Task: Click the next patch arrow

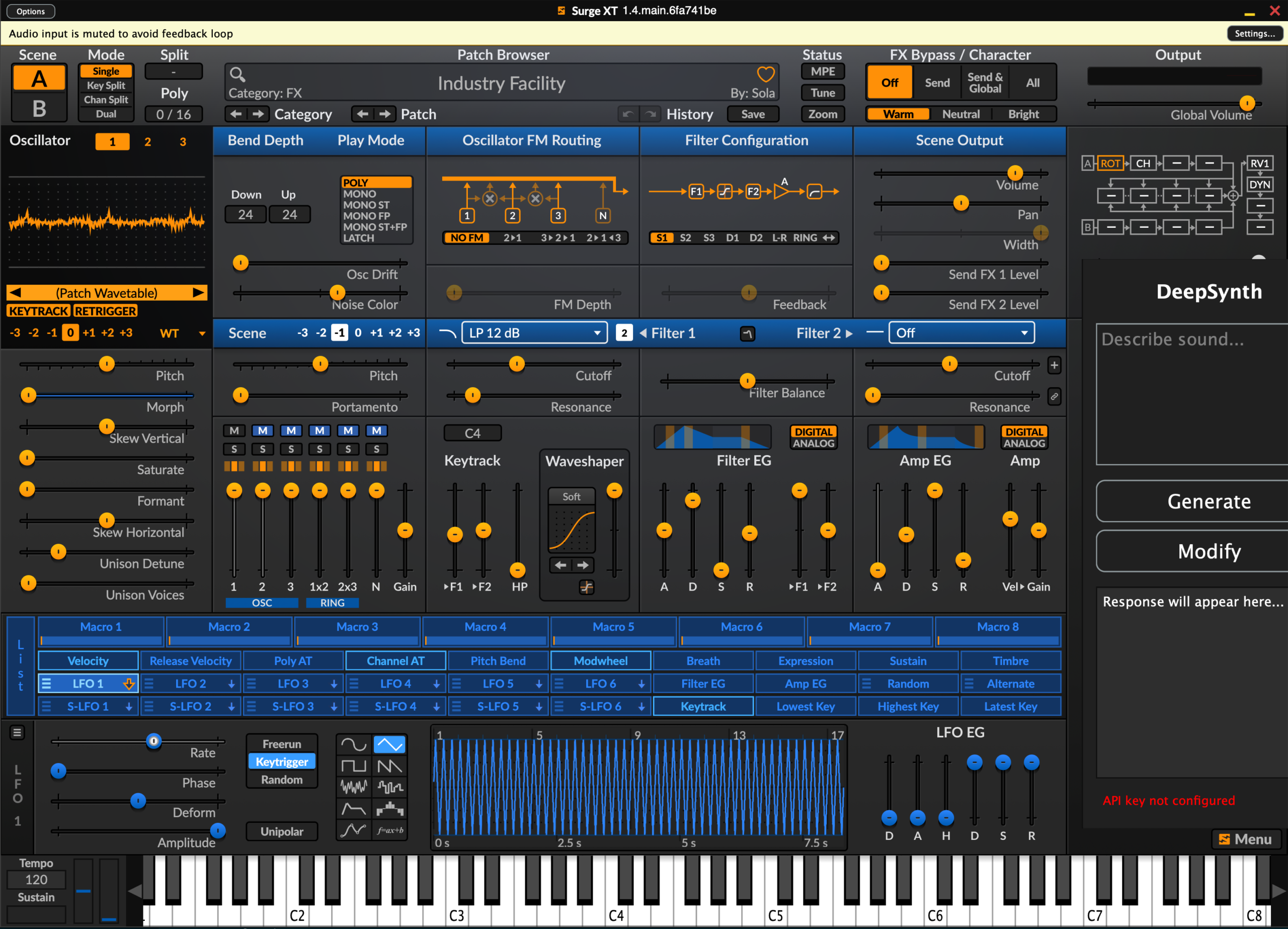Action: [385, 114]
